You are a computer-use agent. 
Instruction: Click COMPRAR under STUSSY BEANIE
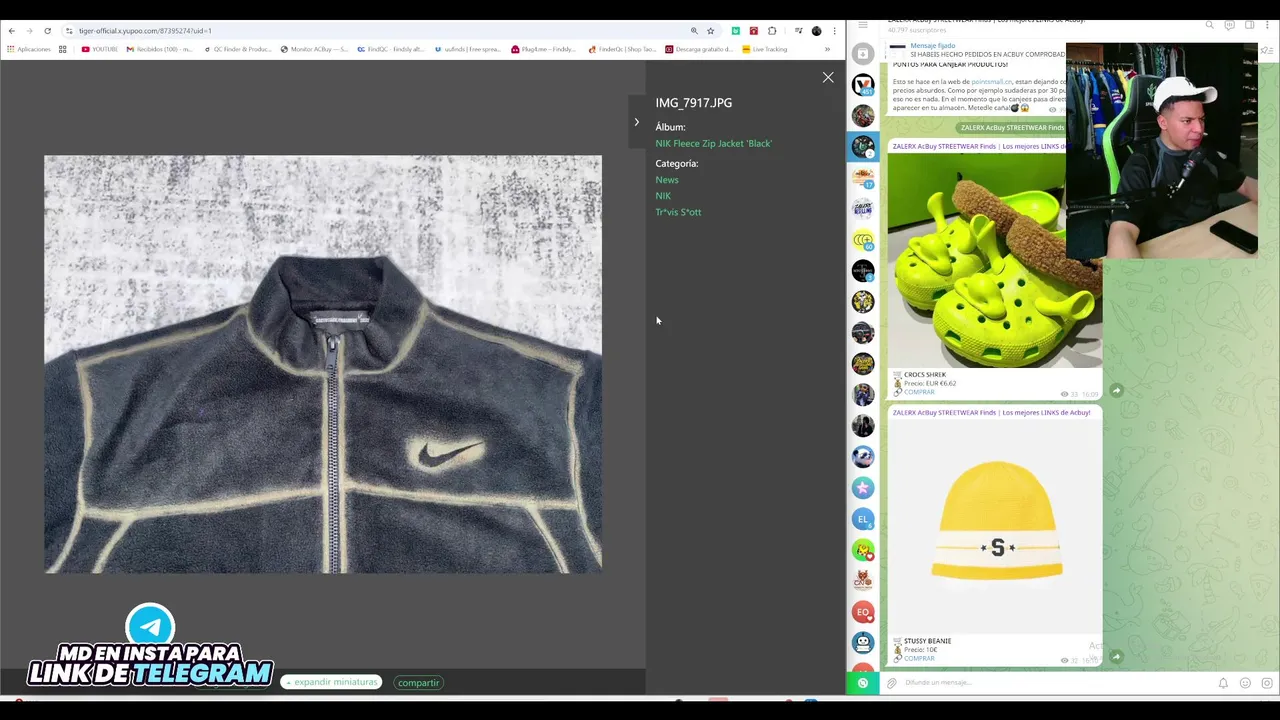pos(919,658)
